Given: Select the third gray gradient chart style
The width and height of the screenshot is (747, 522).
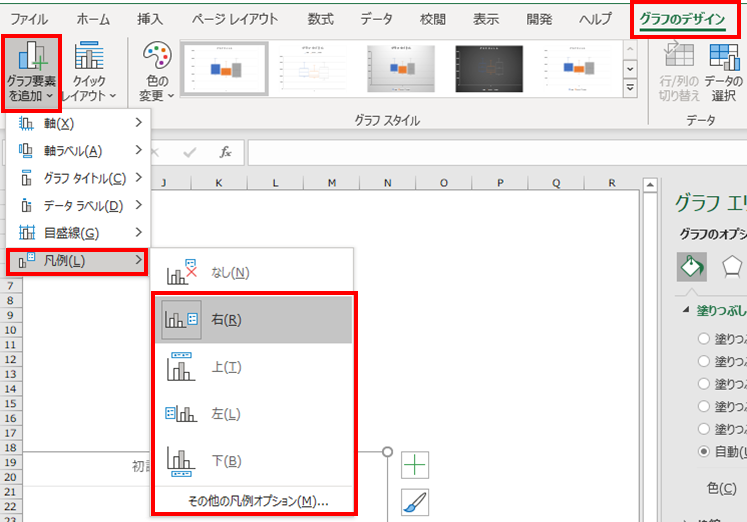Looking at the screenshot, I should click(x=401, y=69).
